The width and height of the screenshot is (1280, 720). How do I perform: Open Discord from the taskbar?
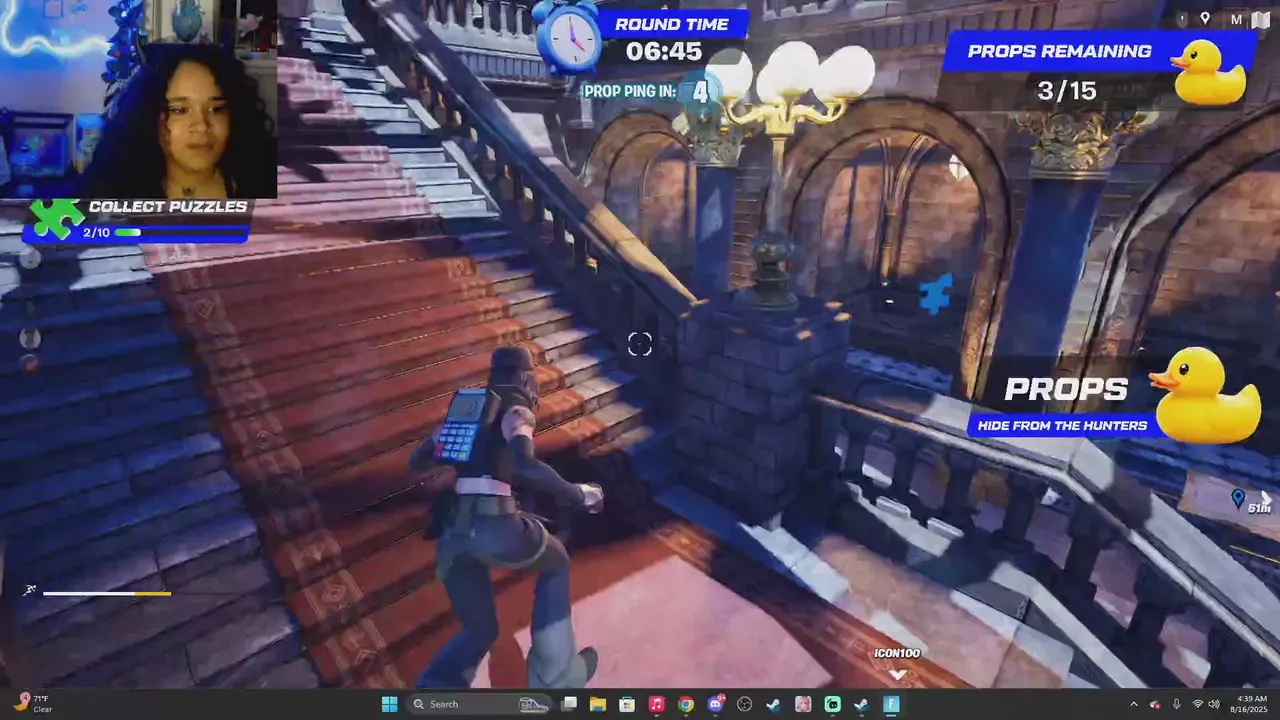pyautogui.click(x=715, y=704)
